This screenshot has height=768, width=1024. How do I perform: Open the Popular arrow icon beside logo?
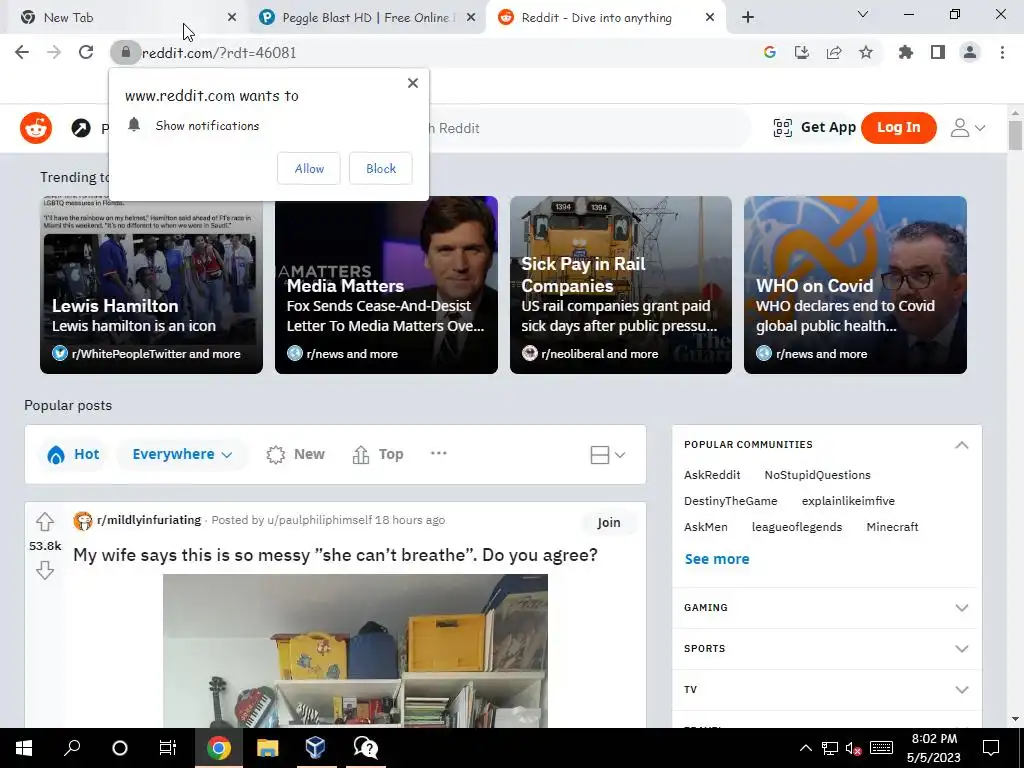point(81,128)
